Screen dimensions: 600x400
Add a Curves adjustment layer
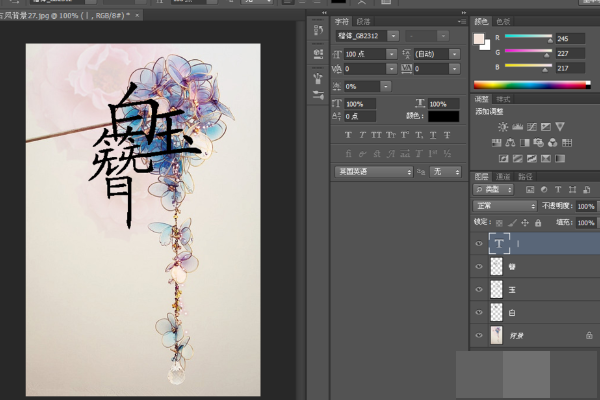click(x=532, y=127)
